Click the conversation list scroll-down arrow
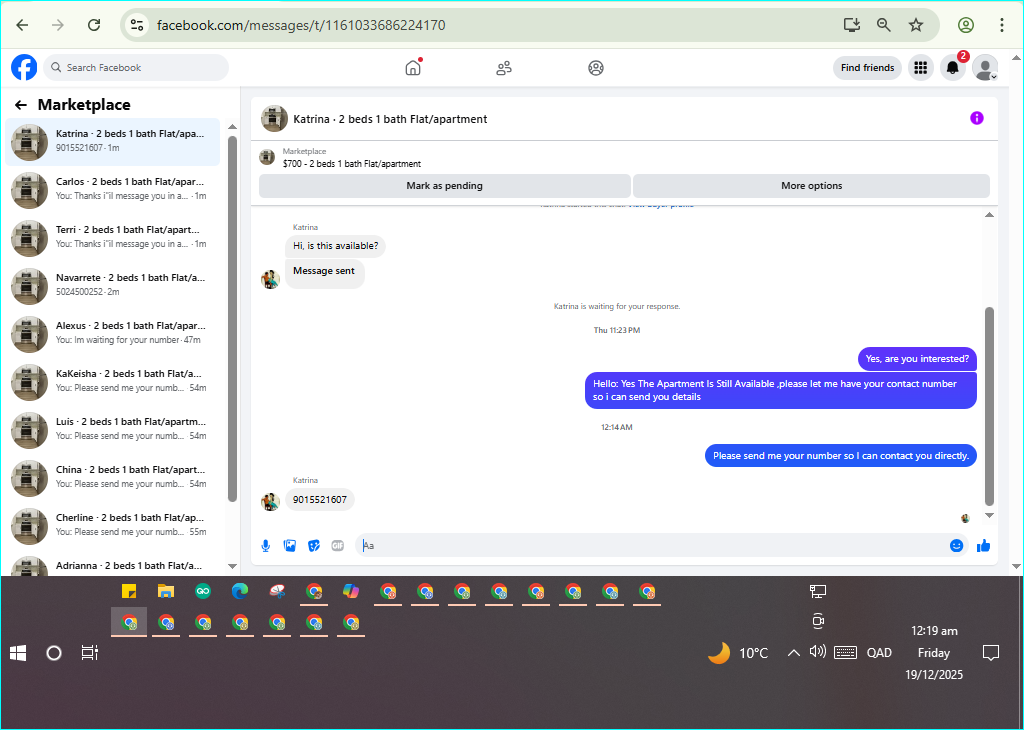The height and width of the screenshot is (730, 1024). pos(232,566)
